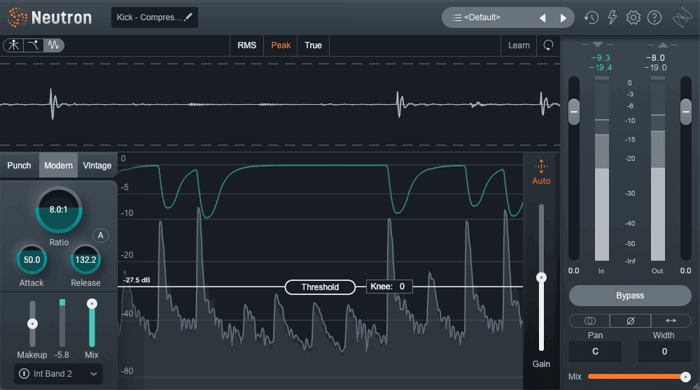Click the output meter threshold triangle
The height and width of the screenshot is (390, 700).
click(x=663, y=45)
